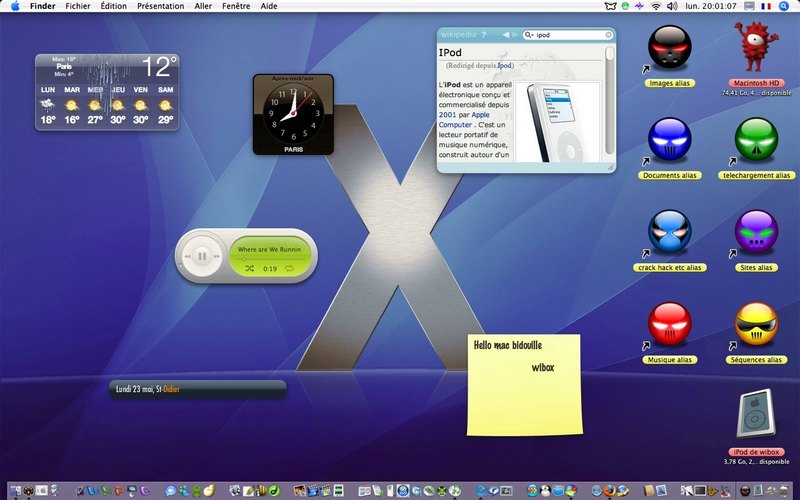Click the 12° temperature in weather widget
Screen dimensions: 800x500
pyautogui.click(x=160, y=66)
